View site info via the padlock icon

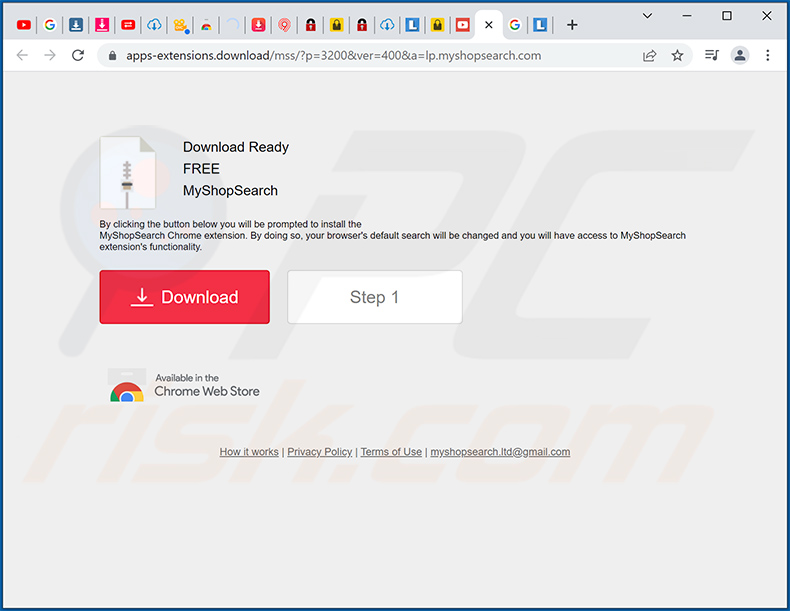pyautogui.click(x=113, y=55)
